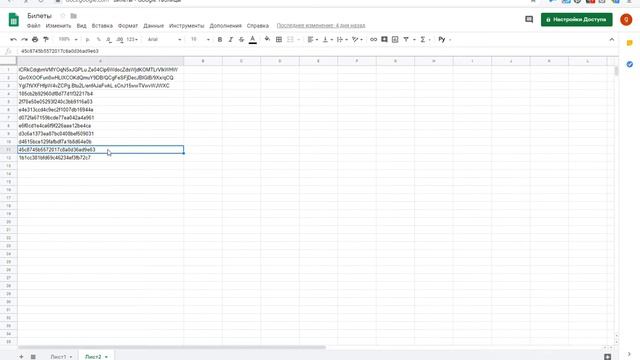This screenshot has width=640, height=360.
Task: Open the Формат menu
Action: point(128,26)
